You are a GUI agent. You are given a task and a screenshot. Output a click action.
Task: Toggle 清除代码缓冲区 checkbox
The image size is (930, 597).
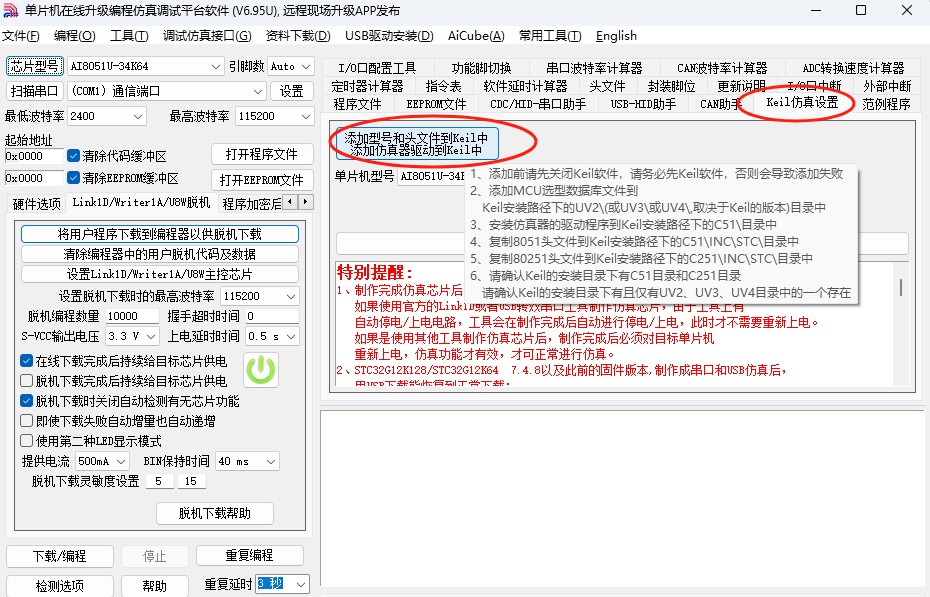tap(74, 156)
